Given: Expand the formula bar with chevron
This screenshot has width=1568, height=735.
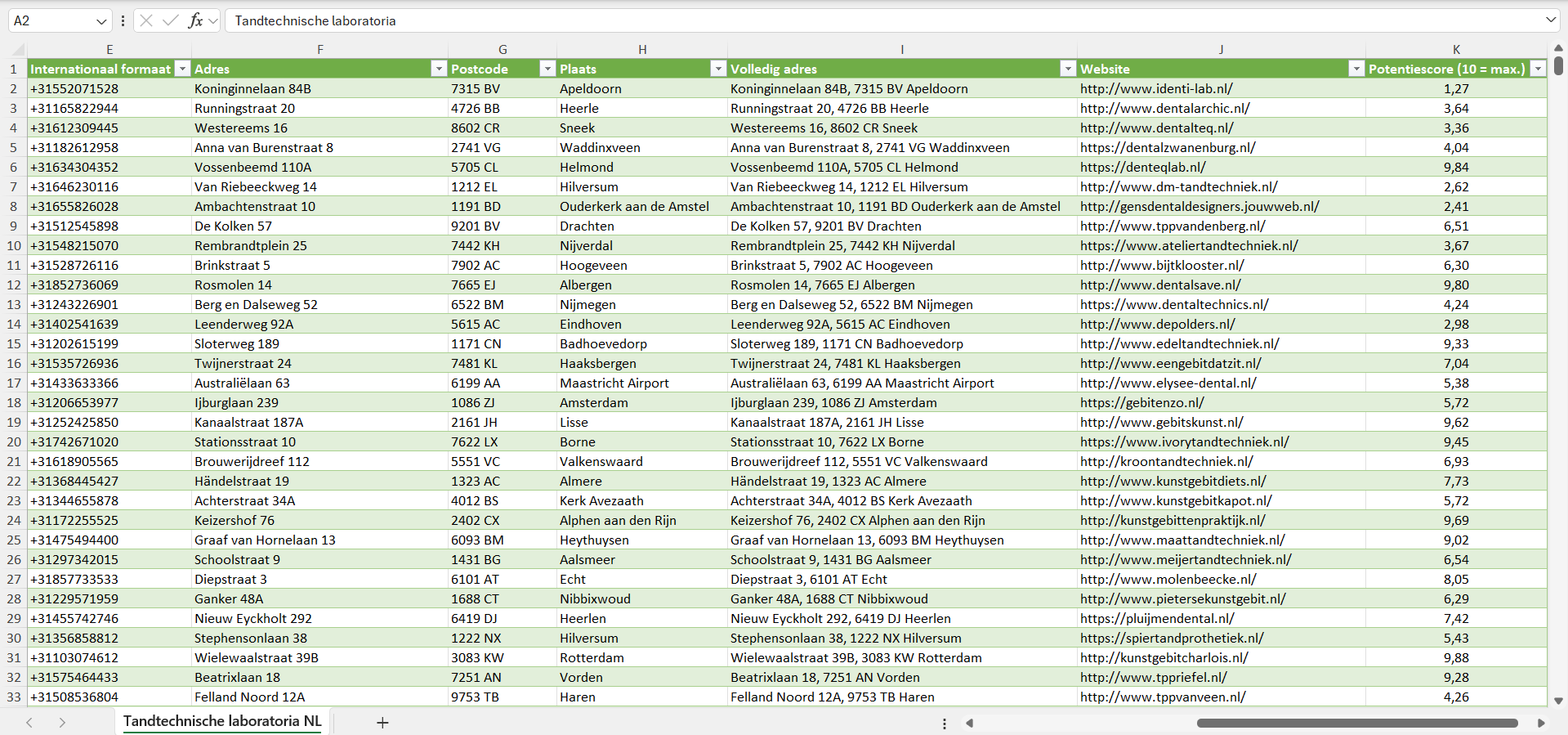Looking at the screenshot, I should (x=1550, y=20).
